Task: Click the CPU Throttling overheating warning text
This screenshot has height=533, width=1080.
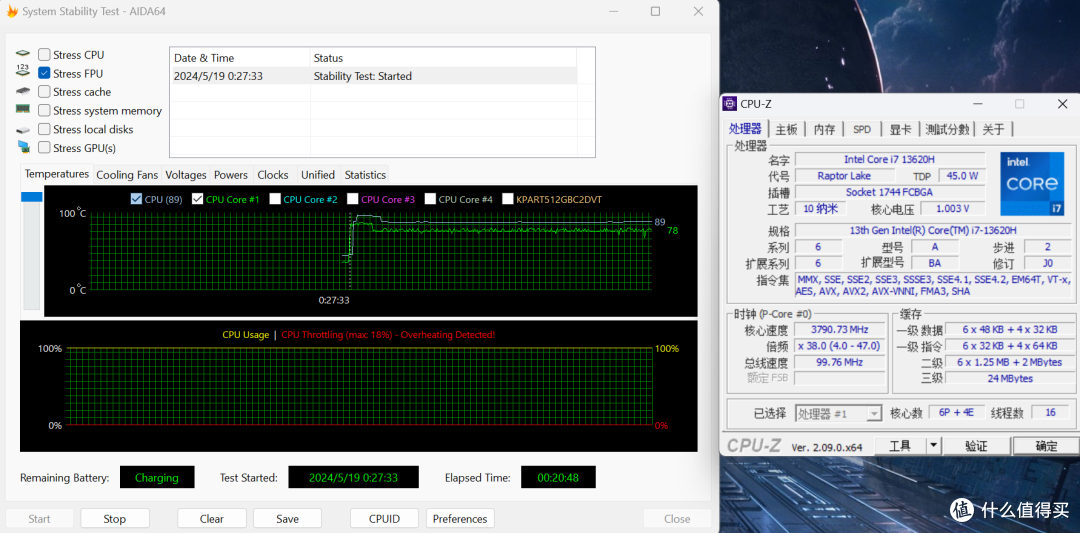Action: pyautogui.click(x=388, y=335)
